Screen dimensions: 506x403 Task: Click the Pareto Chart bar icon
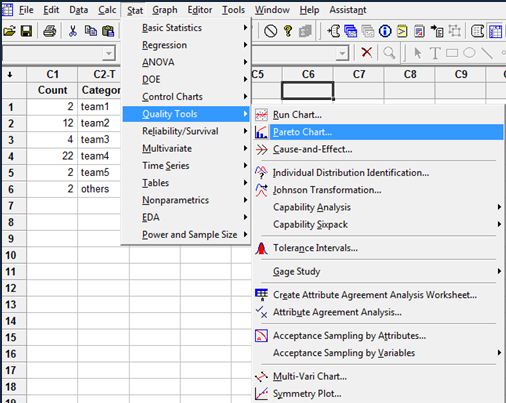point(261,132)
